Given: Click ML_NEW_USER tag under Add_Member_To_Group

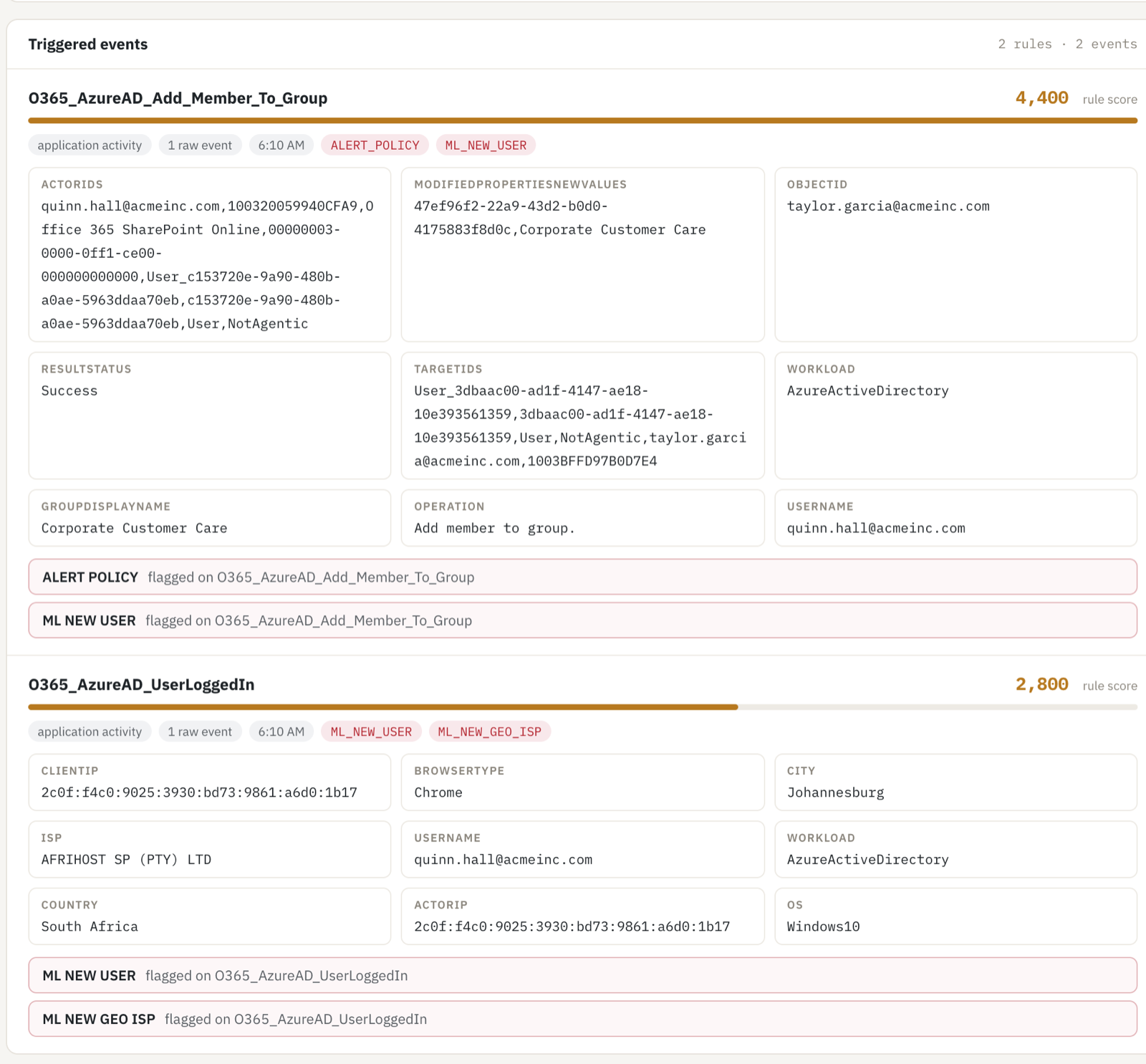Looking at the screenshot, I should [x=486, y=145].
